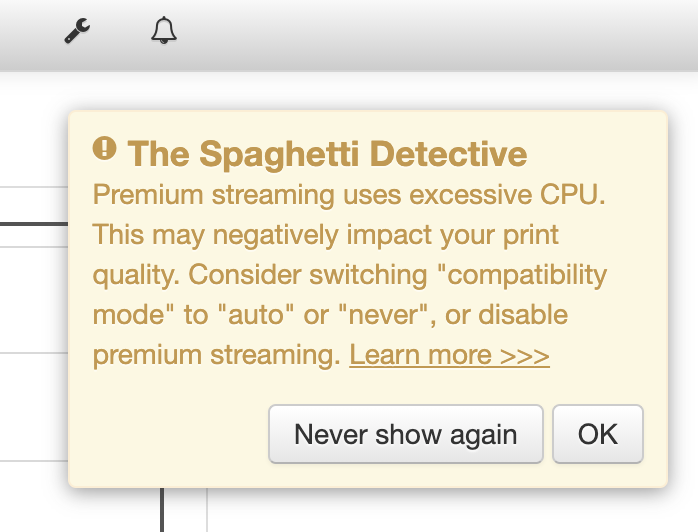This screenshot has height=532, width=698.
Task: Permanently hide the alert via Never show again
Action: coord(405,434)
